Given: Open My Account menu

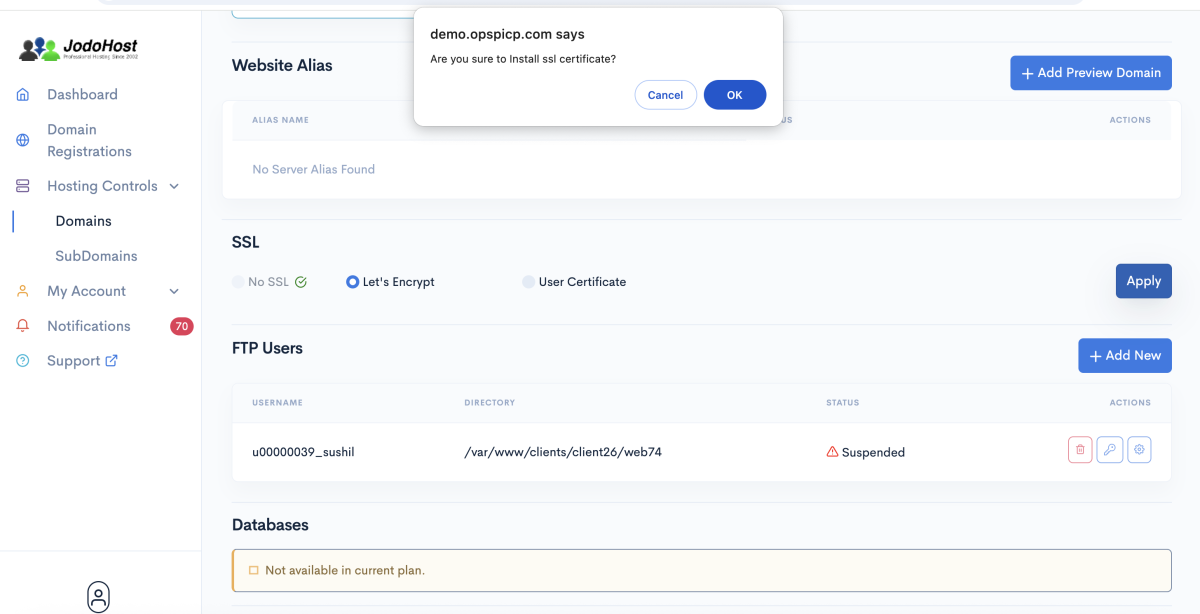Looking at the screenshot, I should (x=86, y=291).
